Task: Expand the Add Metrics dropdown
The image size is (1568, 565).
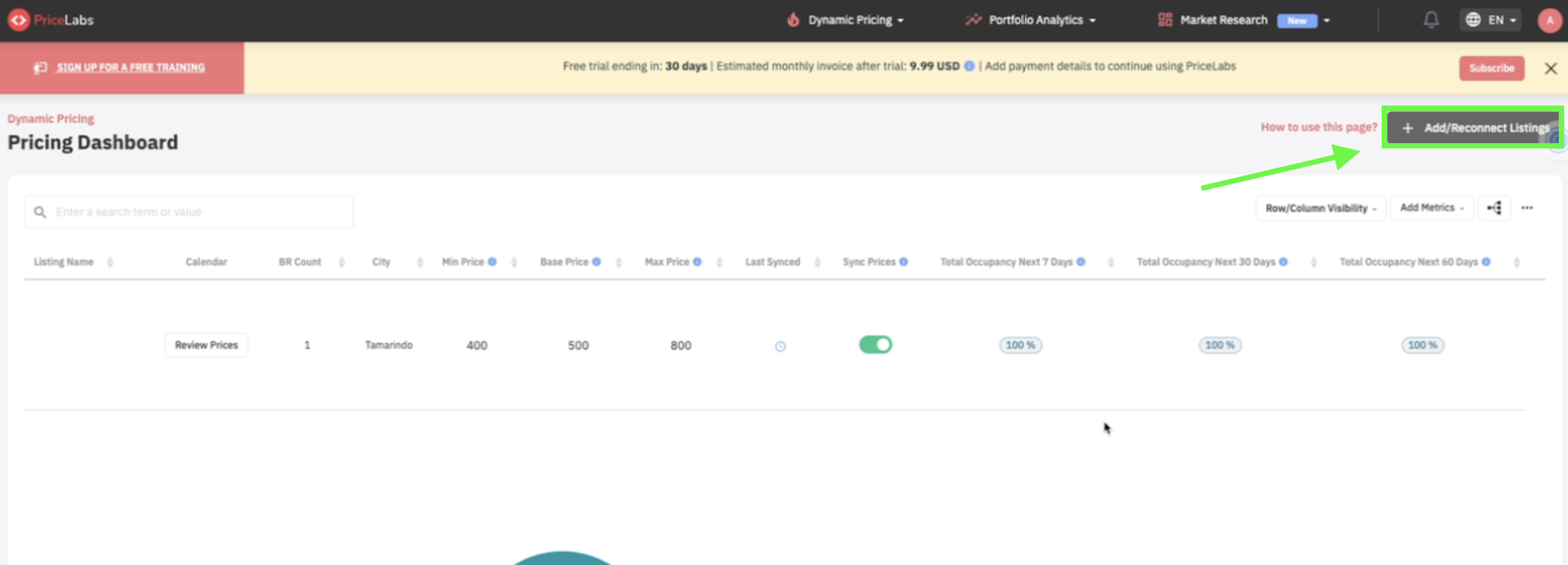Action: coord(1432,208)
